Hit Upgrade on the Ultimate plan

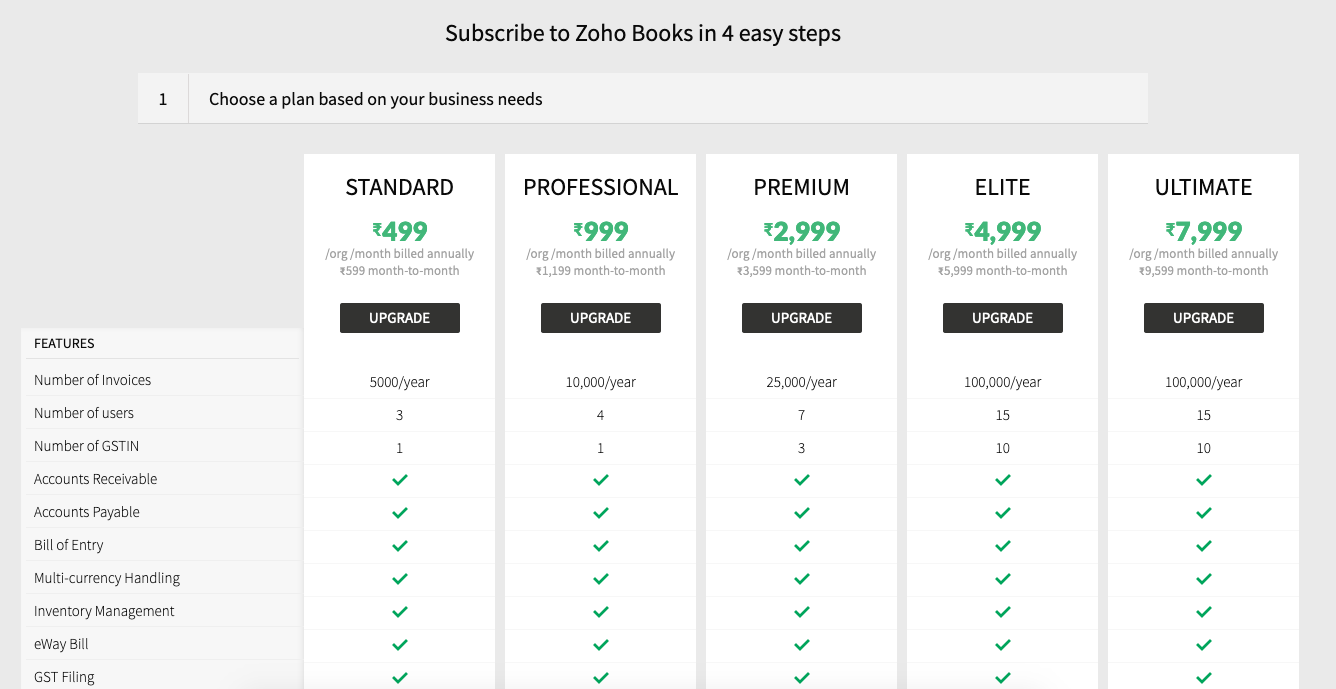point(1204,318)
